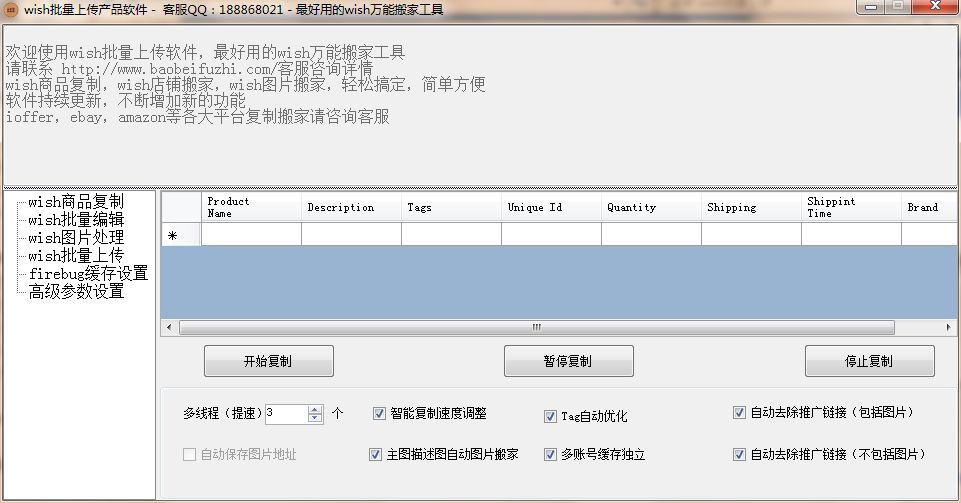This screenshot has width=961, height=503.
Task: Go to wish批量上传 section
Action: (76, 255)
